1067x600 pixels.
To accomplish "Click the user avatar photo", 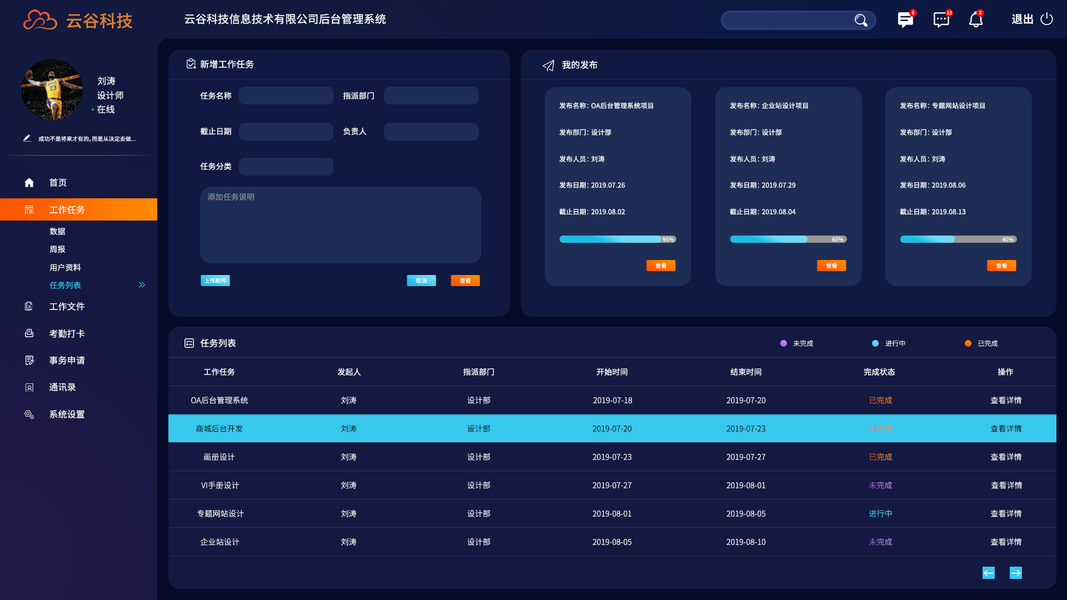I will click(x=52, y=90).
